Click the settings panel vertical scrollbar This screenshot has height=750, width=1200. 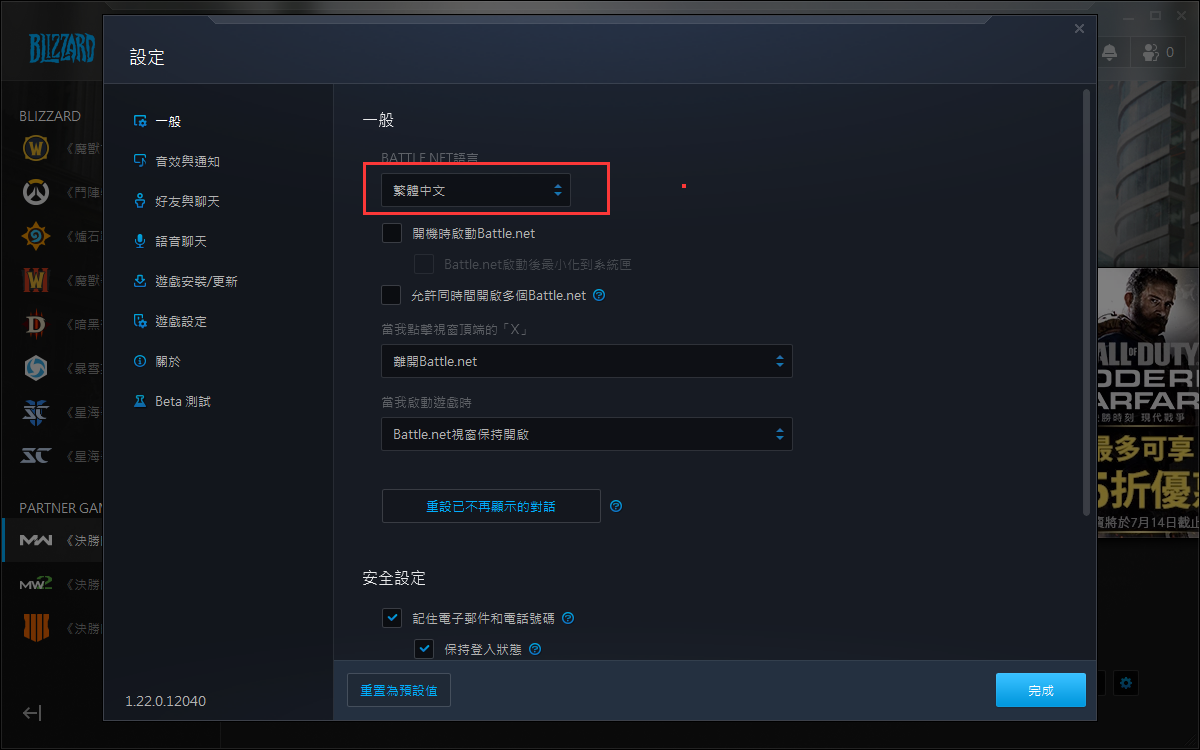pos(1086,302)
